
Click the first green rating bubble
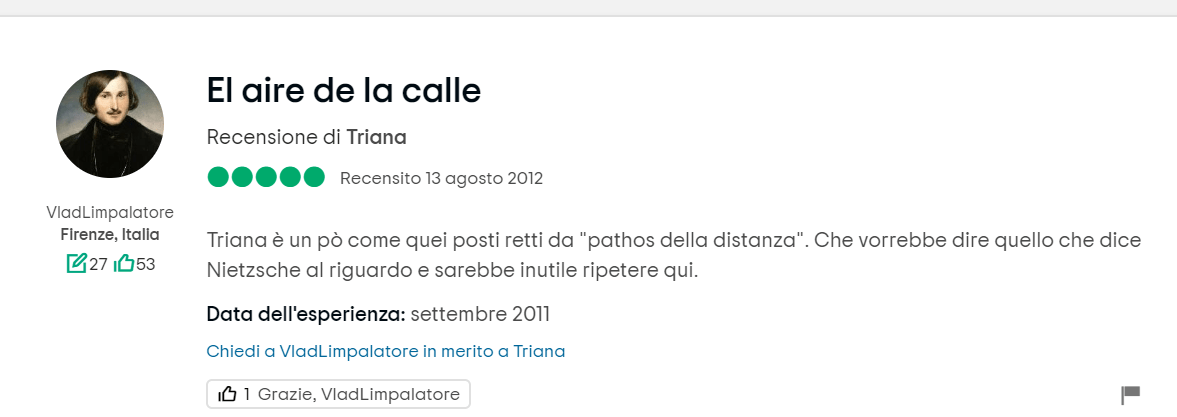click(x=218, y=178)
